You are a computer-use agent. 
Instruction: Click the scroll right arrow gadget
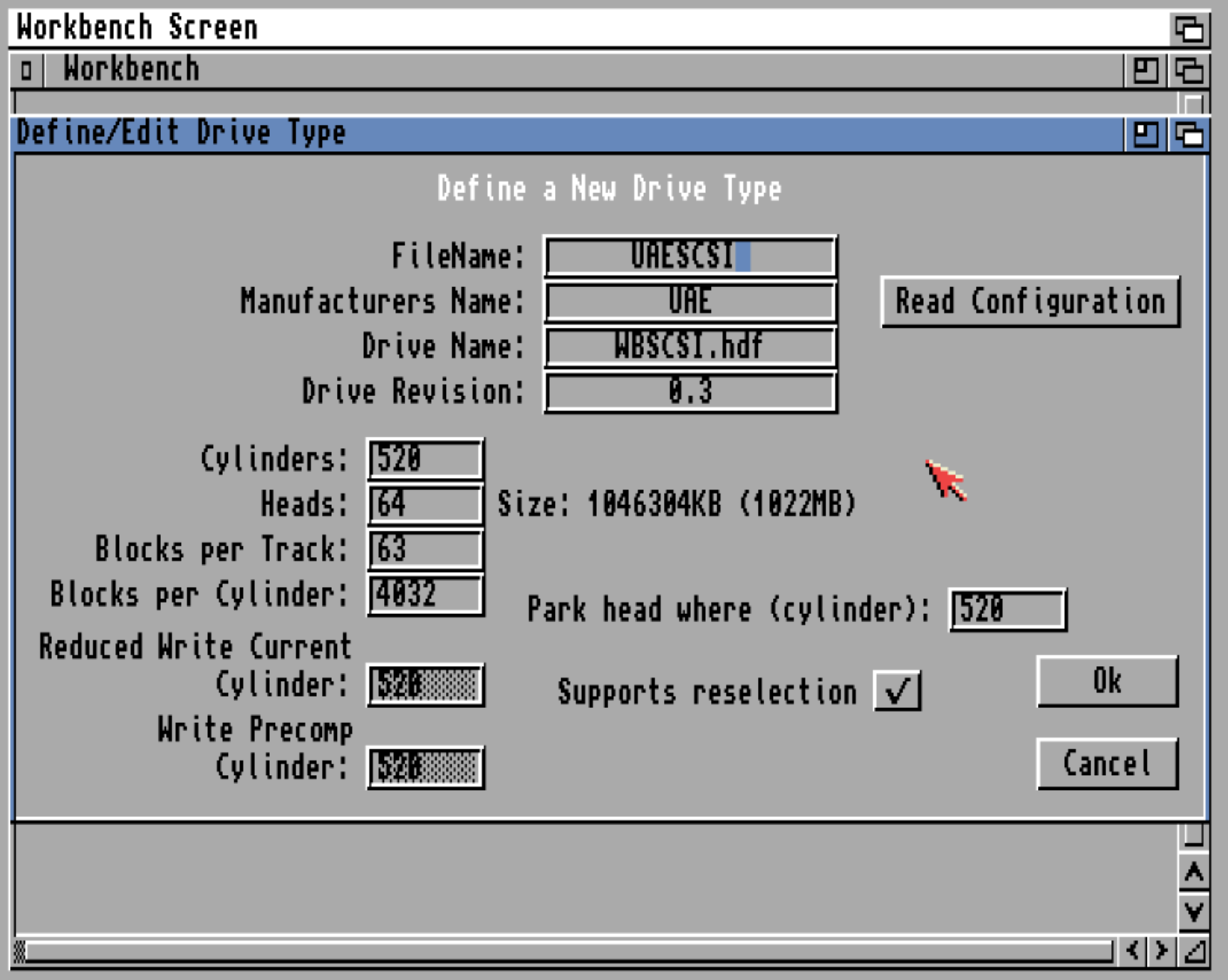(x=1162, y=950)
